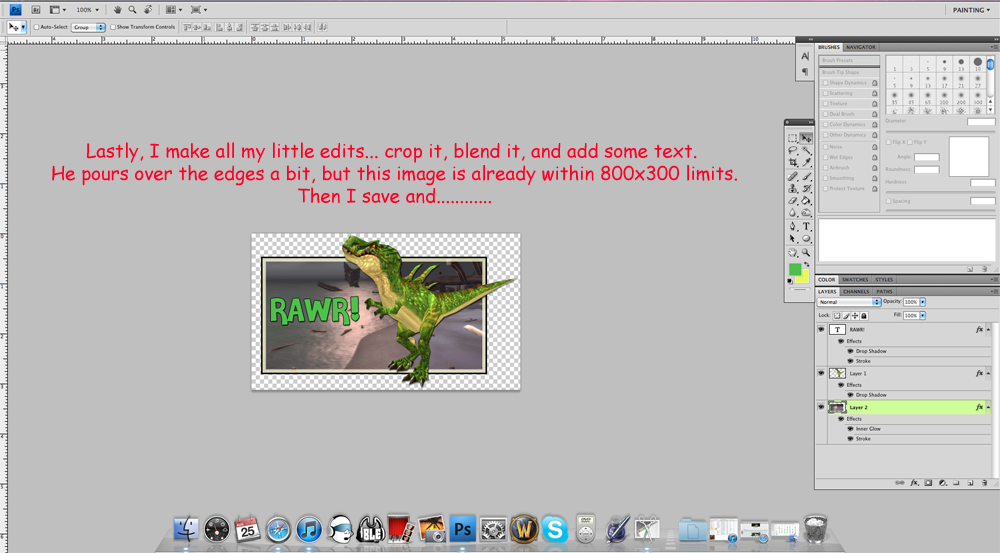Open the Normal blend mode dropdown

849,302
